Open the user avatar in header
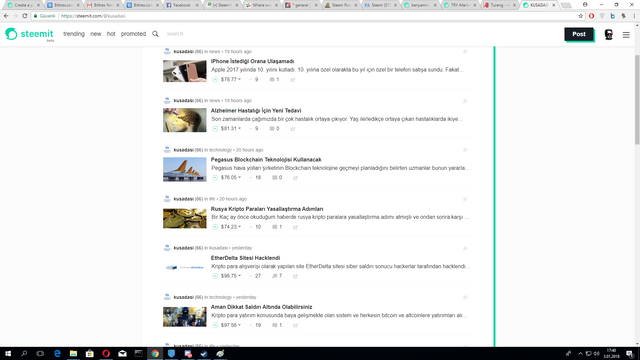The width and height of the screenshot is (640, 360). (x=608, y=35)
